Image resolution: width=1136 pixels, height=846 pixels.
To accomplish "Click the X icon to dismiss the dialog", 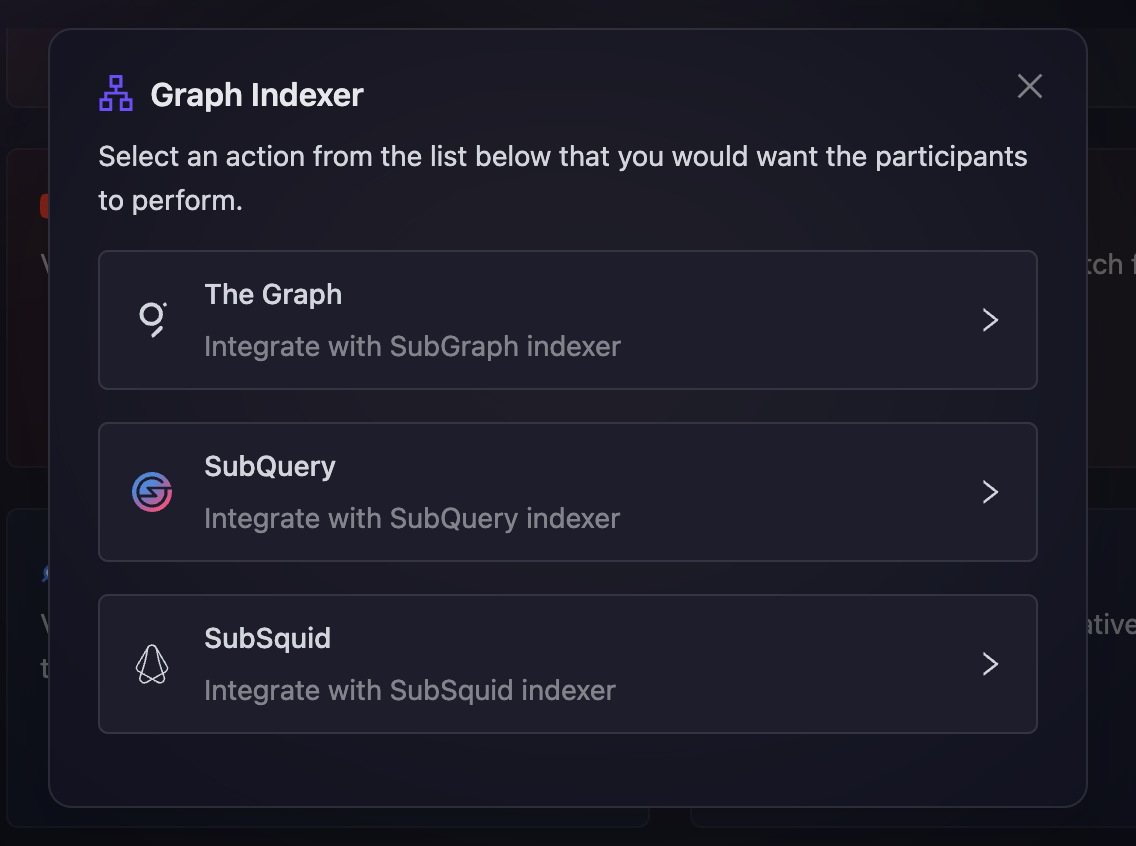I will 1029,86.
